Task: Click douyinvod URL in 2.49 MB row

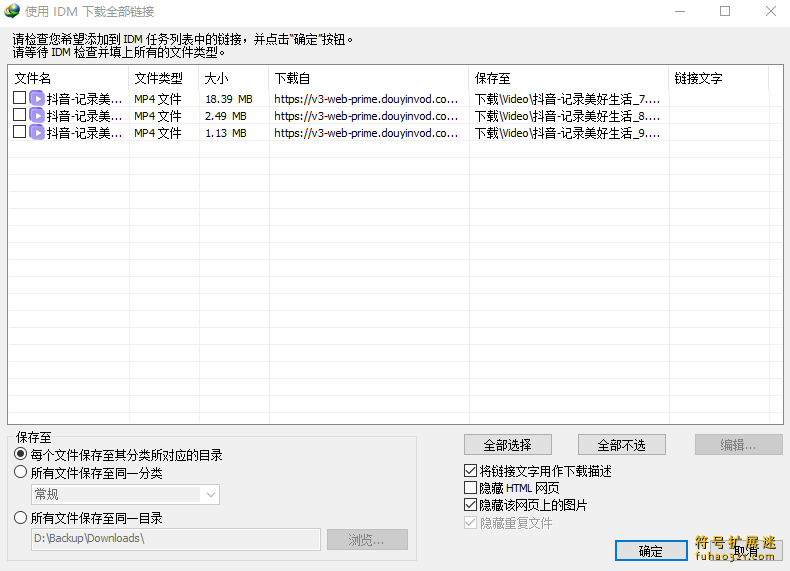Action: [x=366, y=116]
